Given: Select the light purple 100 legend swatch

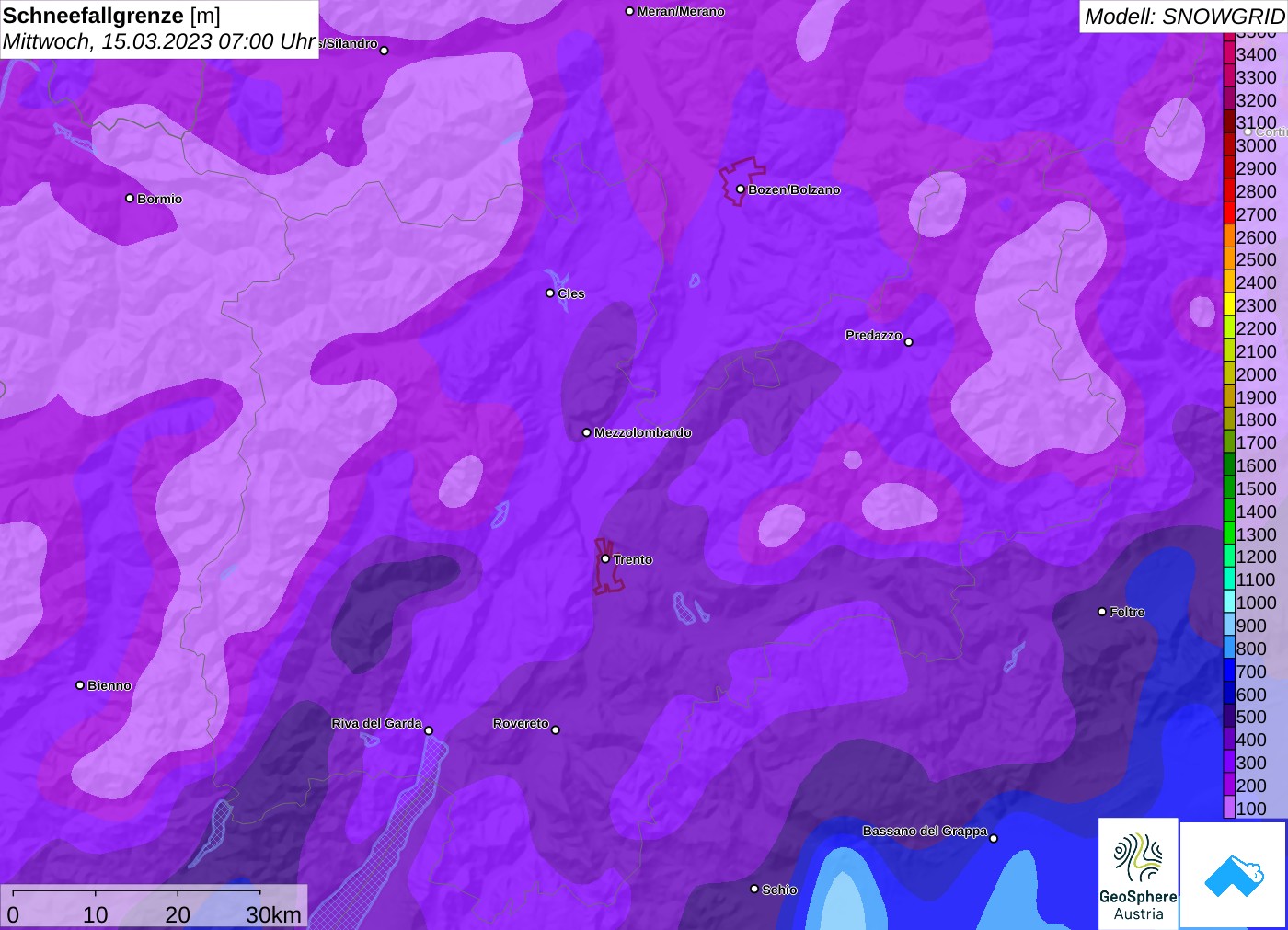Looking at the screenshot, I should pyautogui.click(x=1229, y=809).
